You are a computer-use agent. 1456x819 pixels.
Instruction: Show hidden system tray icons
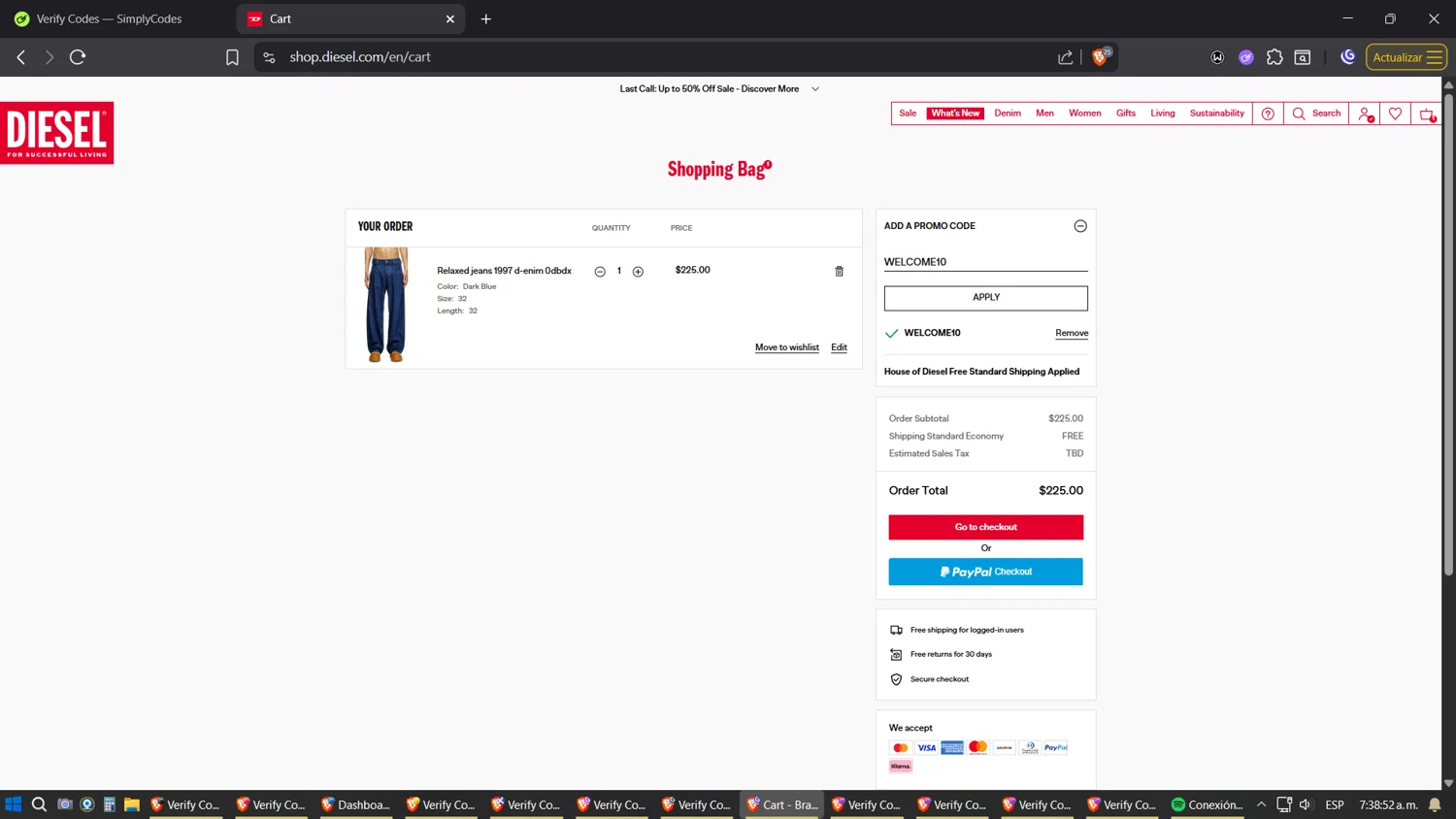coord(1261,804)
